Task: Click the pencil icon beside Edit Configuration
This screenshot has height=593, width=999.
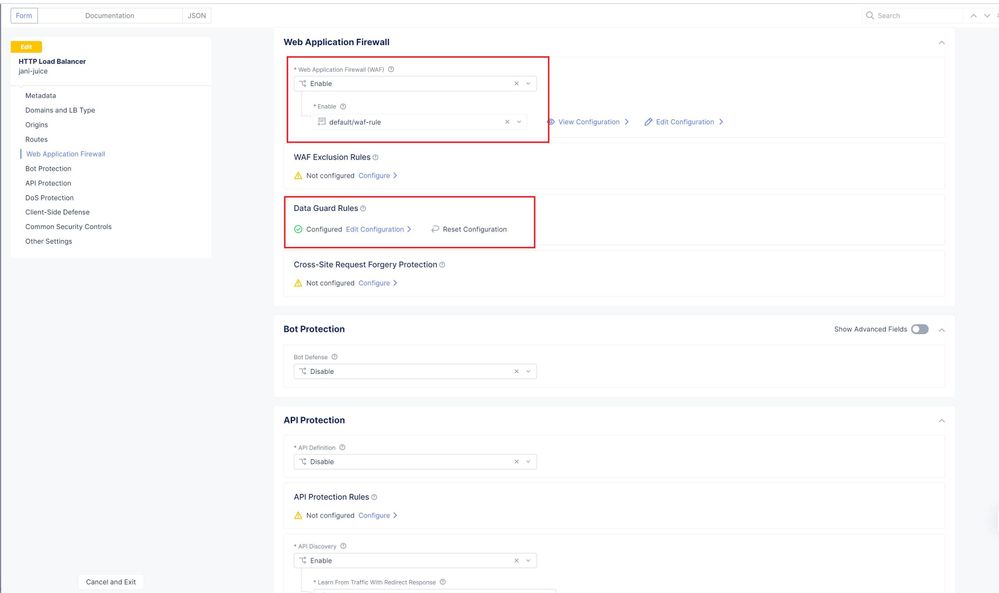Action: click(x=648, y=122)
